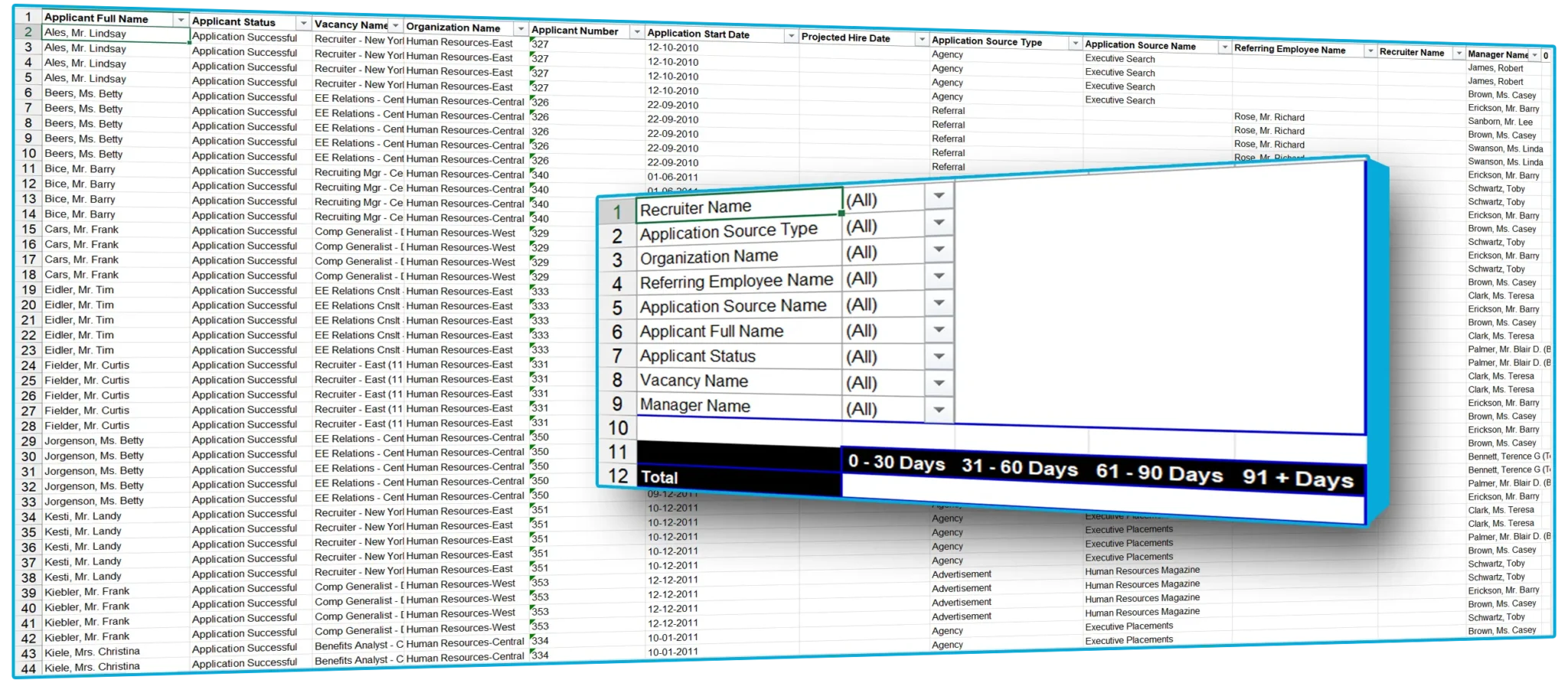
Task: Expand the Organization Name header filter
Action: point(521,29)
